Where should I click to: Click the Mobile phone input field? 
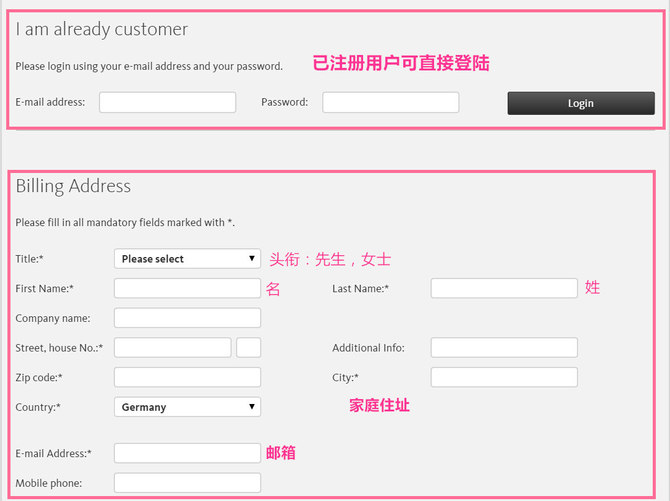[x=187, y=483]
